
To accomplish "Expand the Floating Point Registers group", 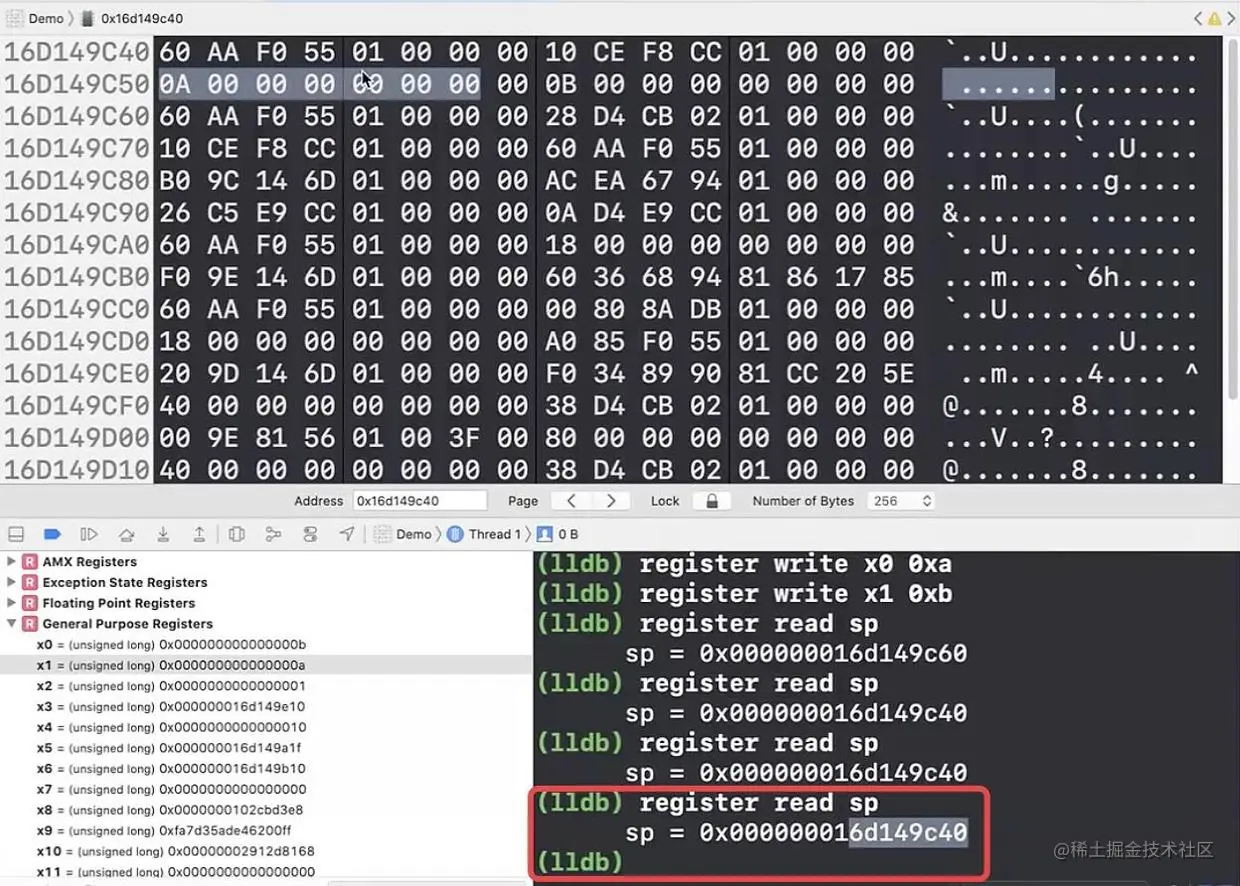I will [12, 603].
